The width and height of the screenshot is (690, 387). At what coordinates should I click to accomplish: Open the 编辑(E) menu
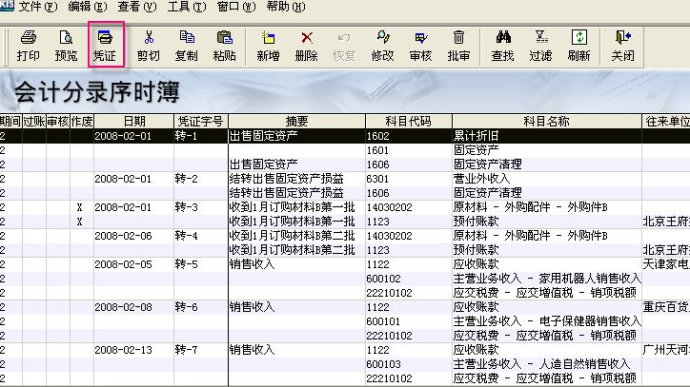(x=88, y=7)
